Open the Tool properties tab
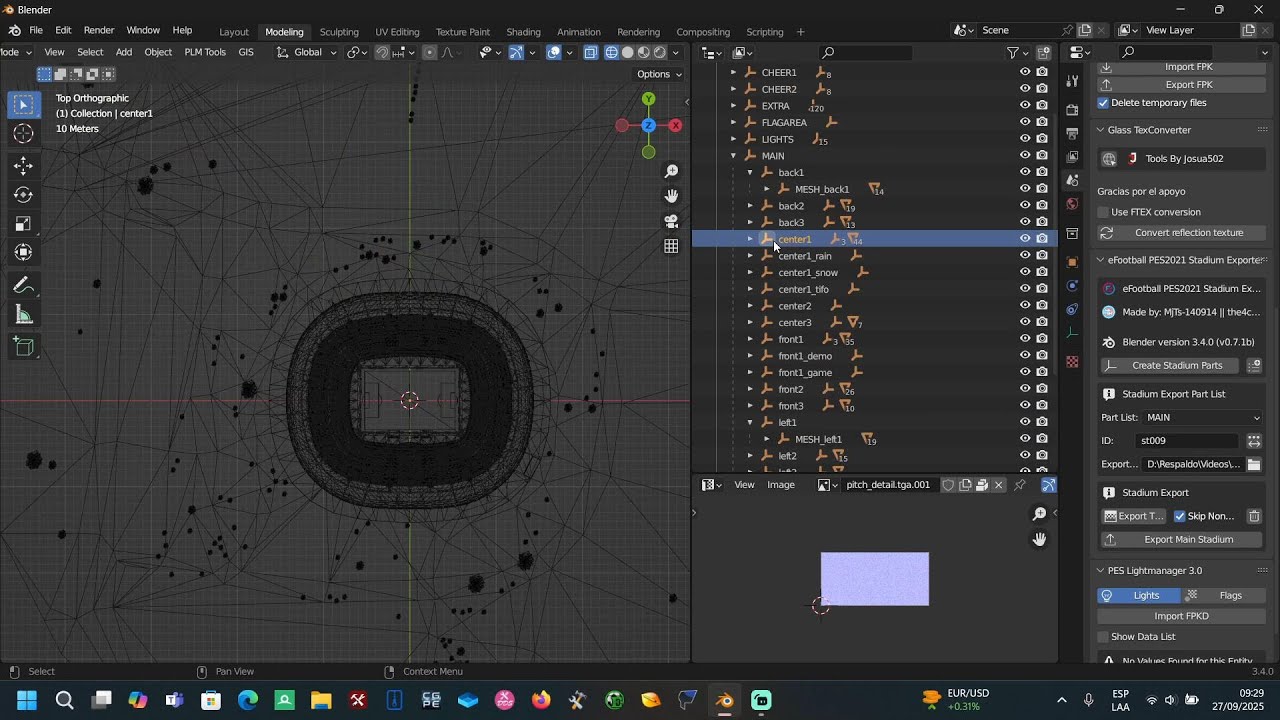The image size is (1280, 720). 1072,81
